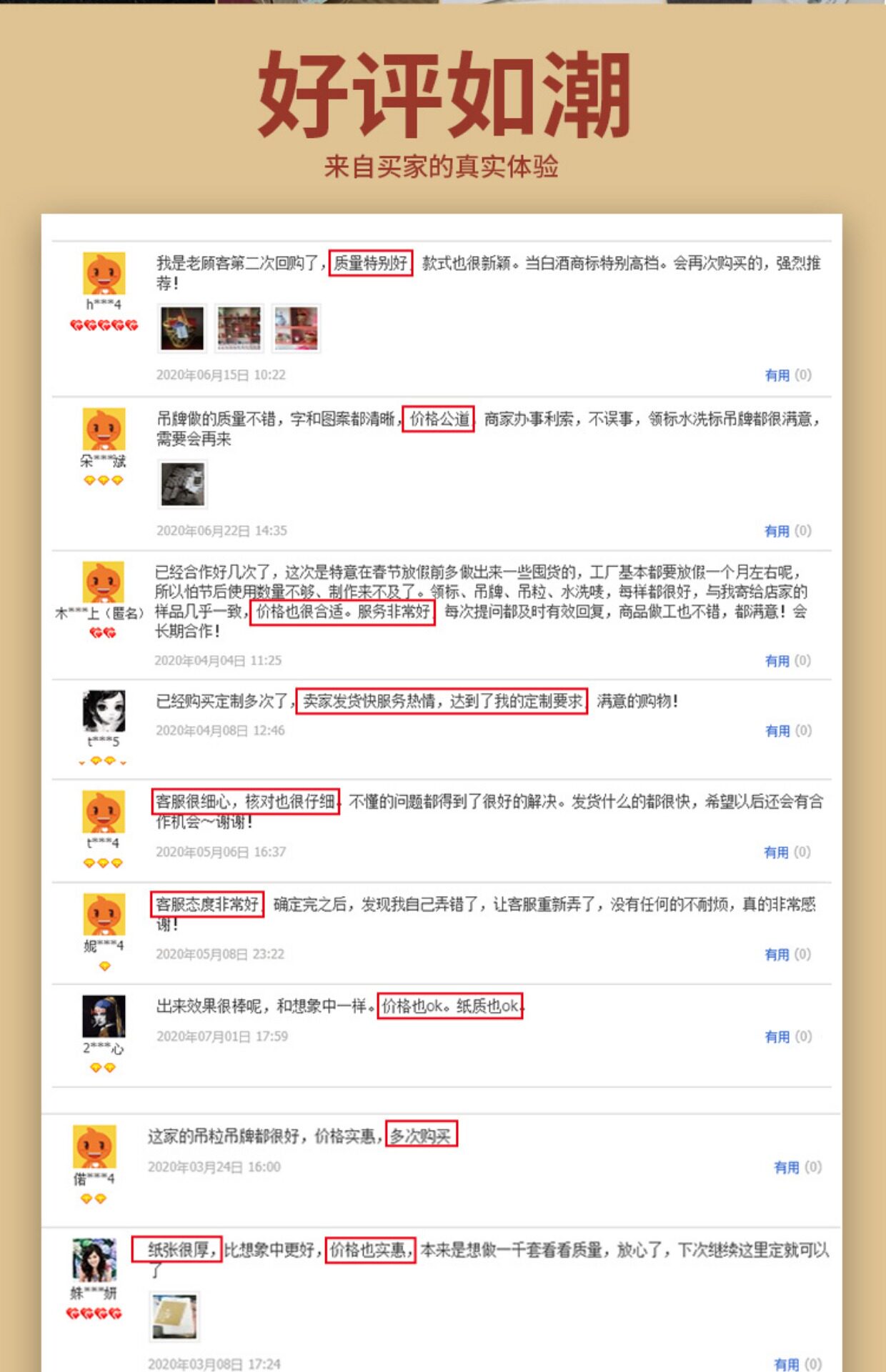Open first review photo in h***4's review

tap(182, 328)
